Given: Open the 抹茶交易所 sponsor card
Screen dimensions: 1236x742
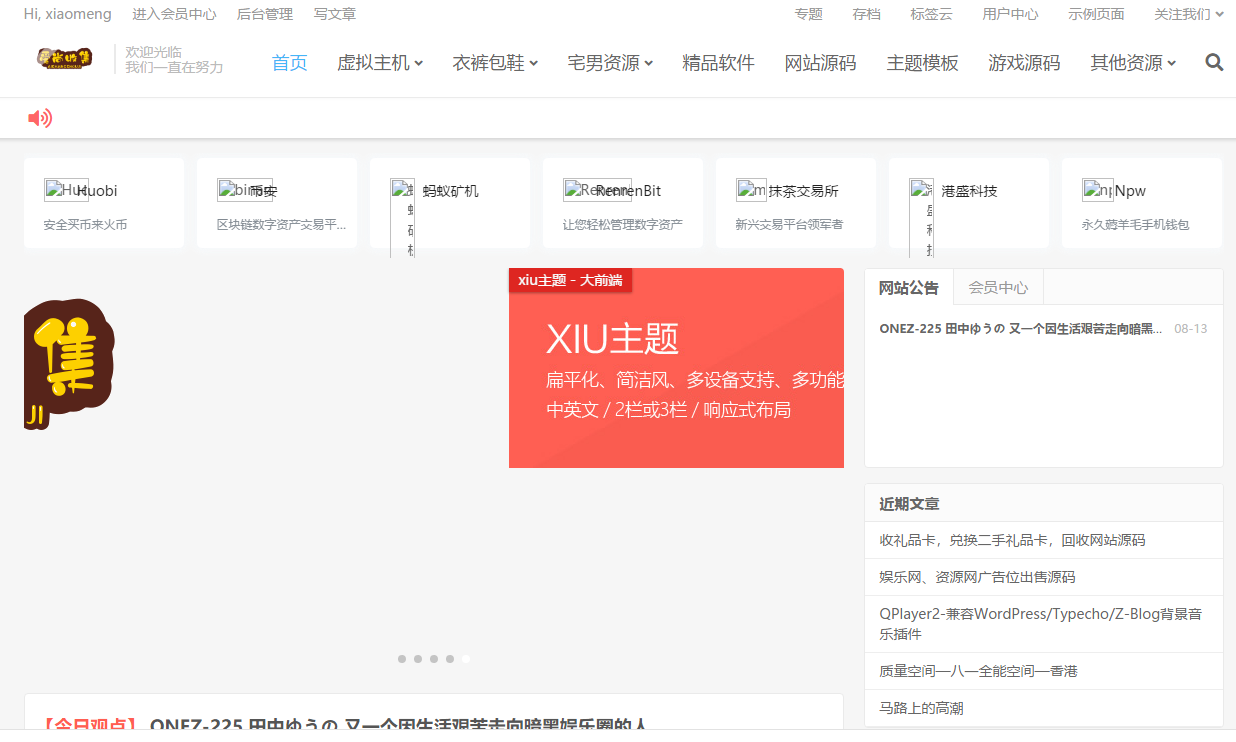Looking at the screenshot, I should click(x=796, y=203).
